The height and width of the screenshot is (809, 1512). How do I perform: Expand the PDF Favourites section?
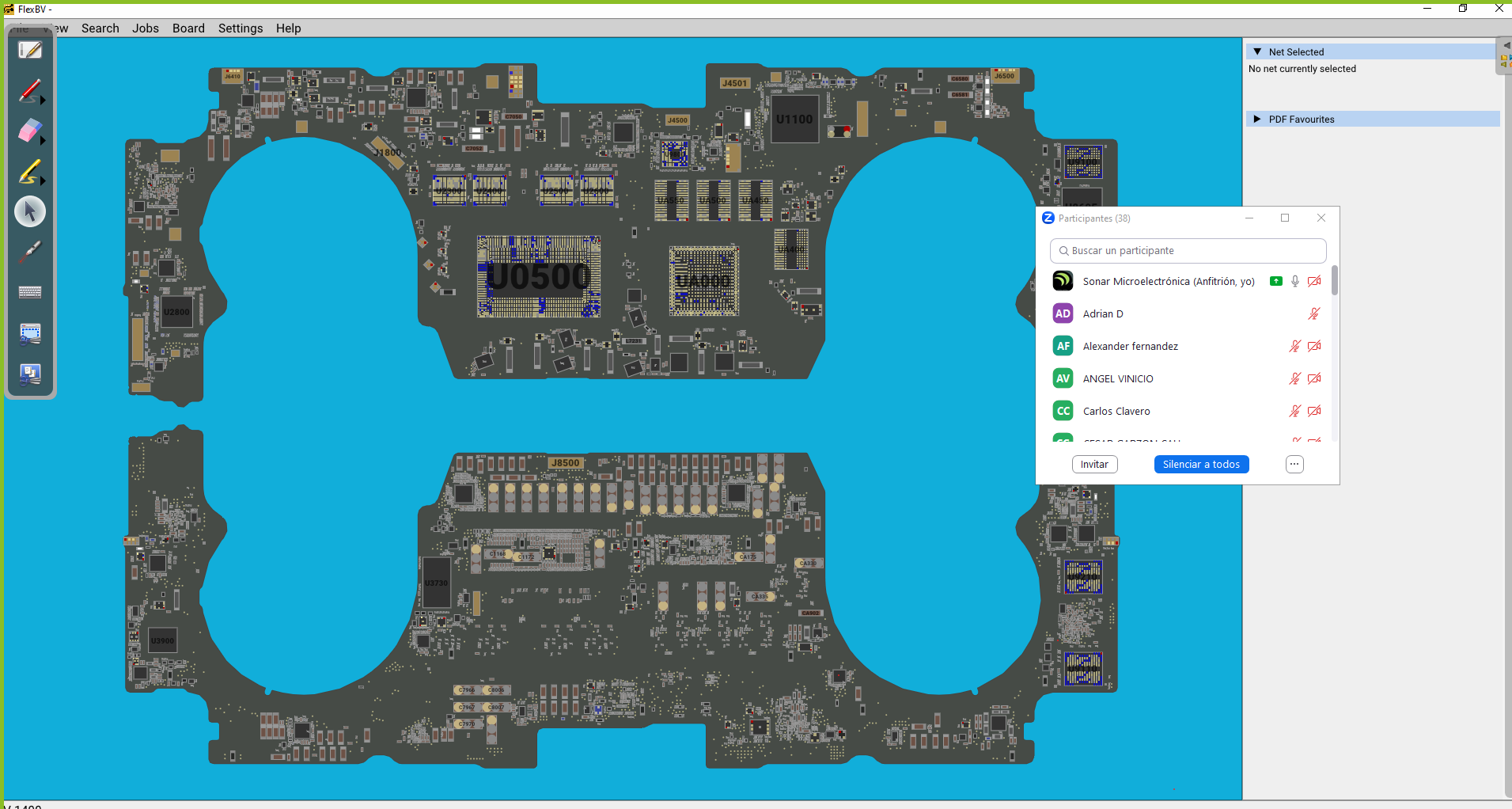point(1257,120)
